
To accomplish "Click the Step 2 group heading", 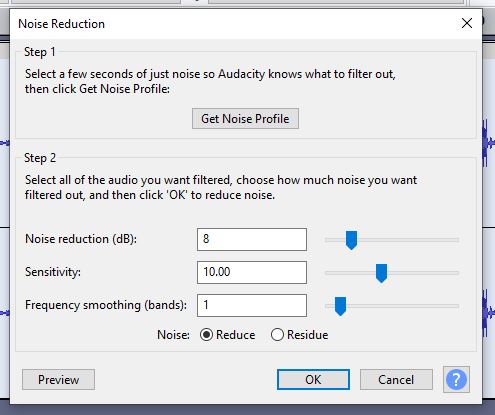I will pyautogui.click(x=40, y=158).
